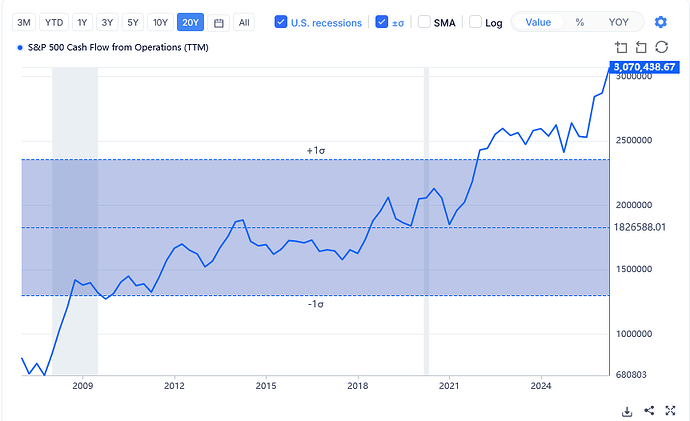
Task: Click the U.S. recessions label
Action: (x=326, y=23)
